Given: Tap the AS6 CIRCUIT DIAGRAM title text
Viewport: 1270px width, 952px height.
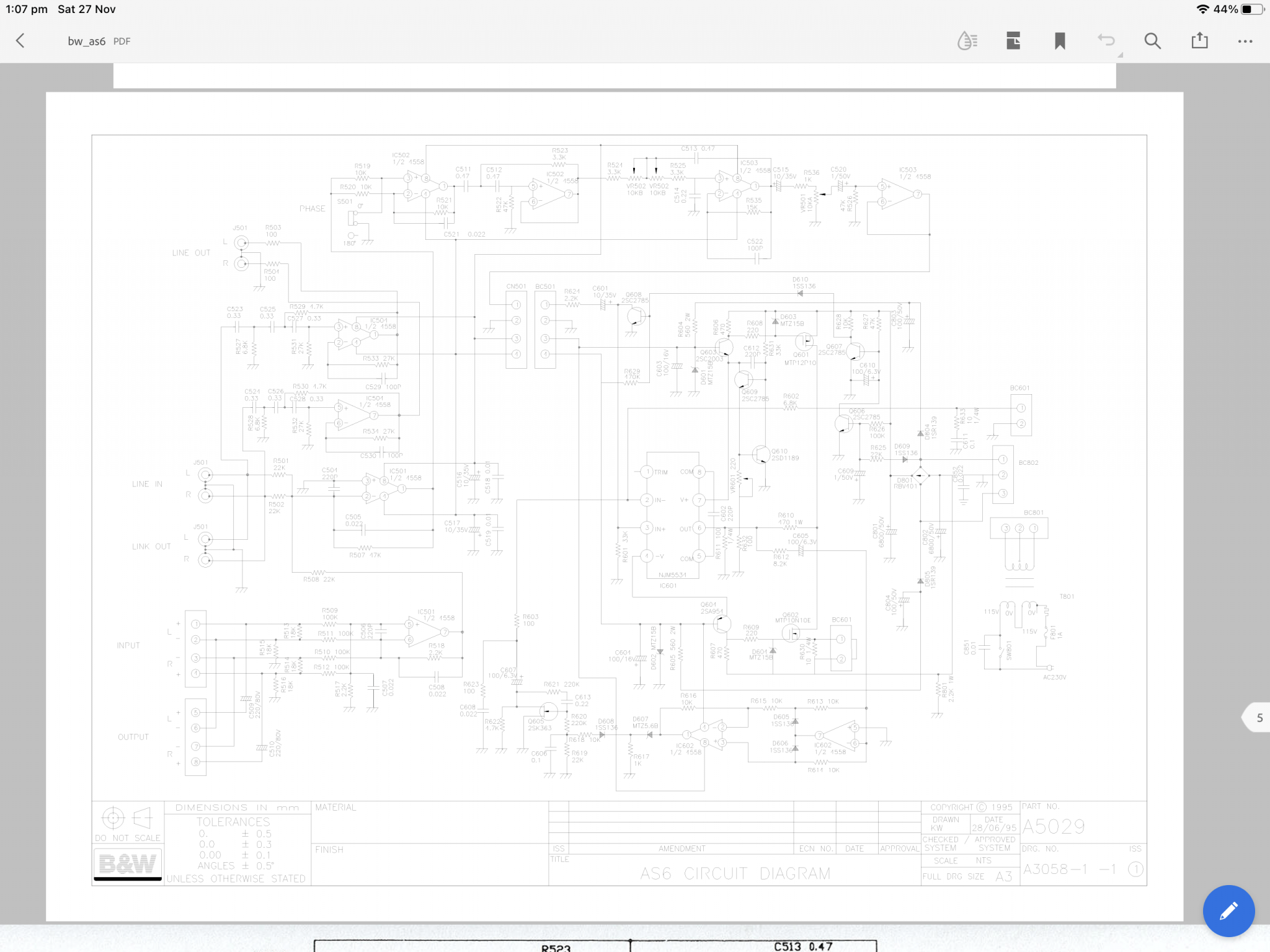Looking at the screenshot, I should pos(735,873).
